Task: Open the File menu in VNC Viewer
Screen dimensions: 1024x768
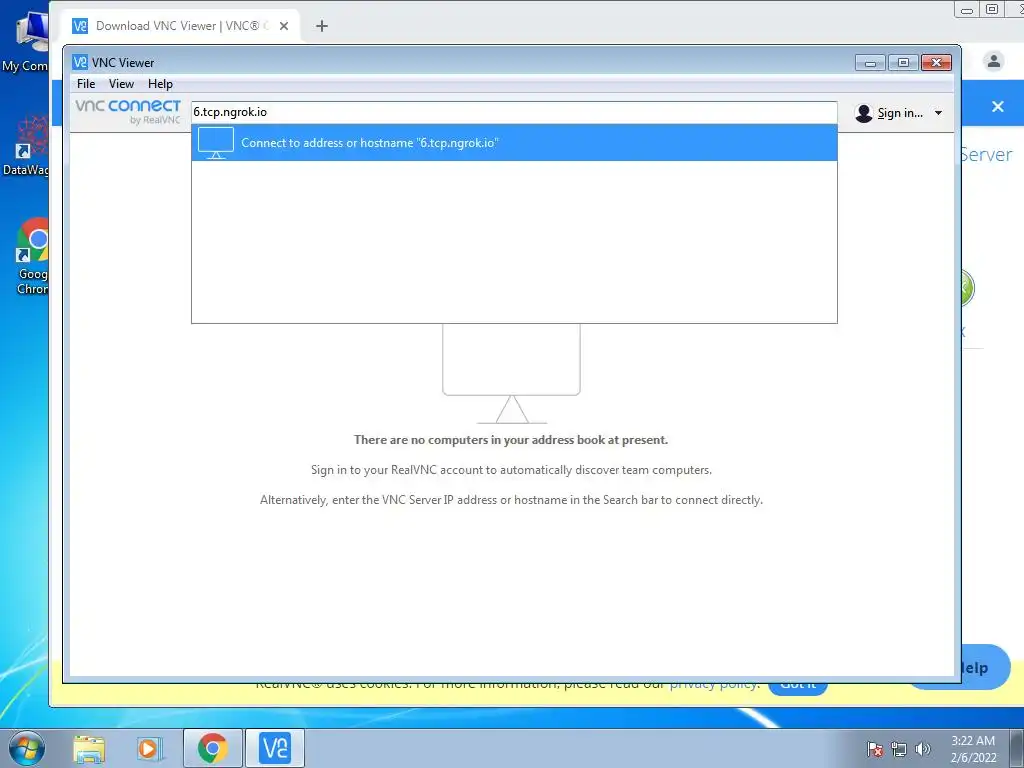Action: [86, 84]
